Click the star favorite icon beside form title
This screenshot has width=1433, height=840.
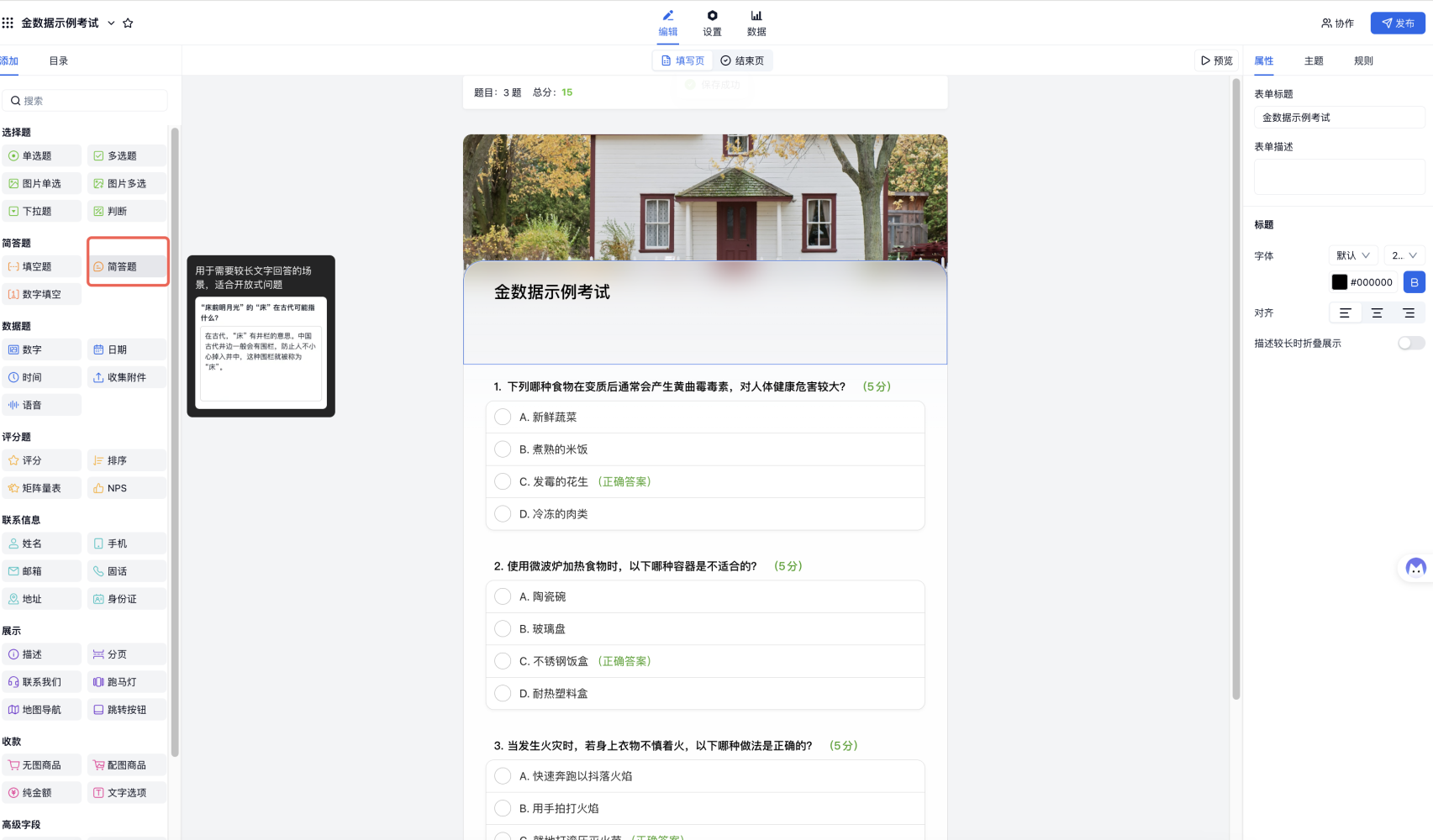(x=128, y=24)
